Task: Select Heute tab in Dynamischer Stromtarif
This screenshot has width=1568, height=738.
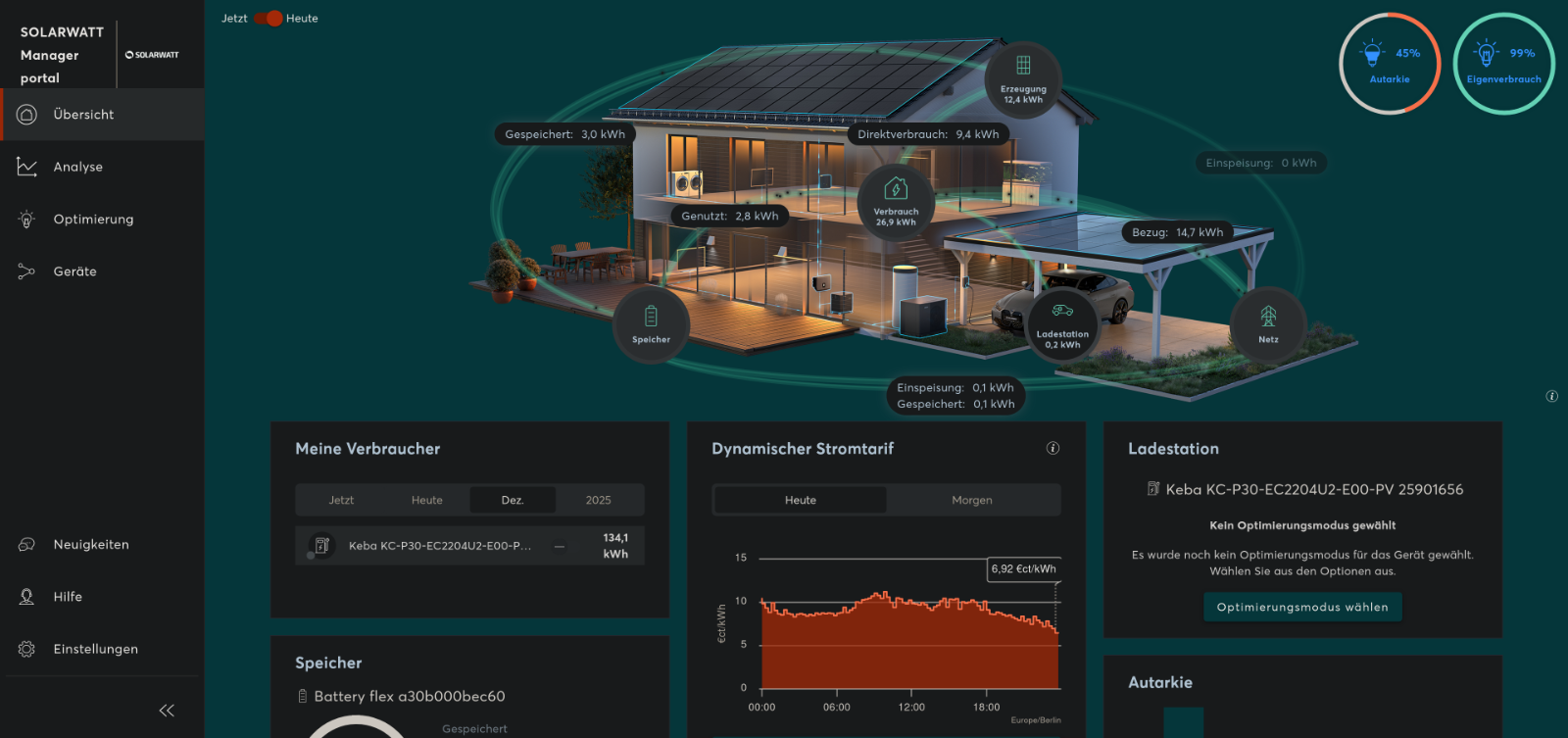Action: (801, 500)
